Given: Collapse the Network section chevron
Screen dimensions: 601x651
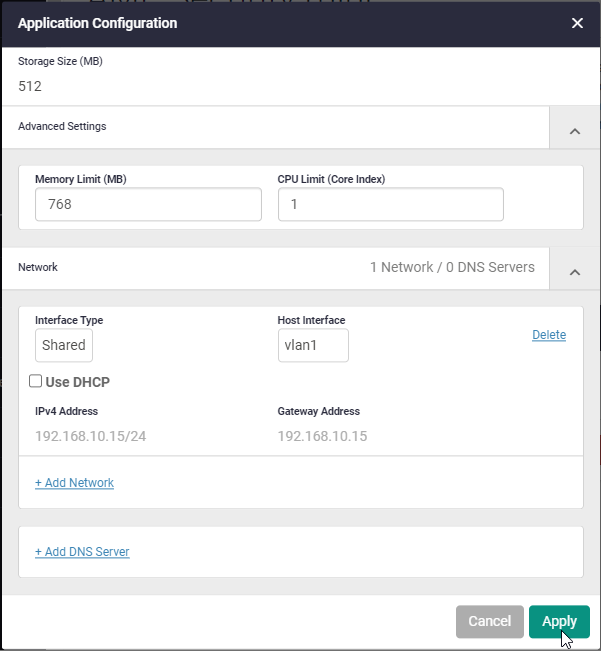Looking at the screenshot, I should click(x=575, y=270).
